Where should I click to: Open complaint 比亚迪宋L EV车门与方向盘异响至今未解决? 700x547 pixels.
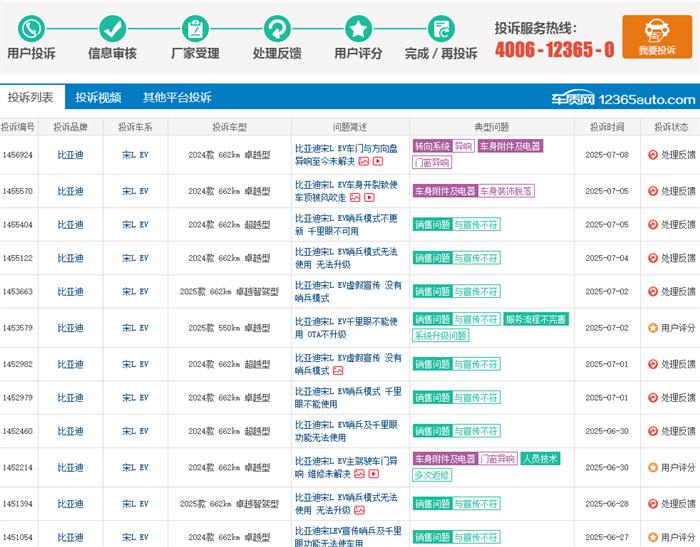(346, 155)
